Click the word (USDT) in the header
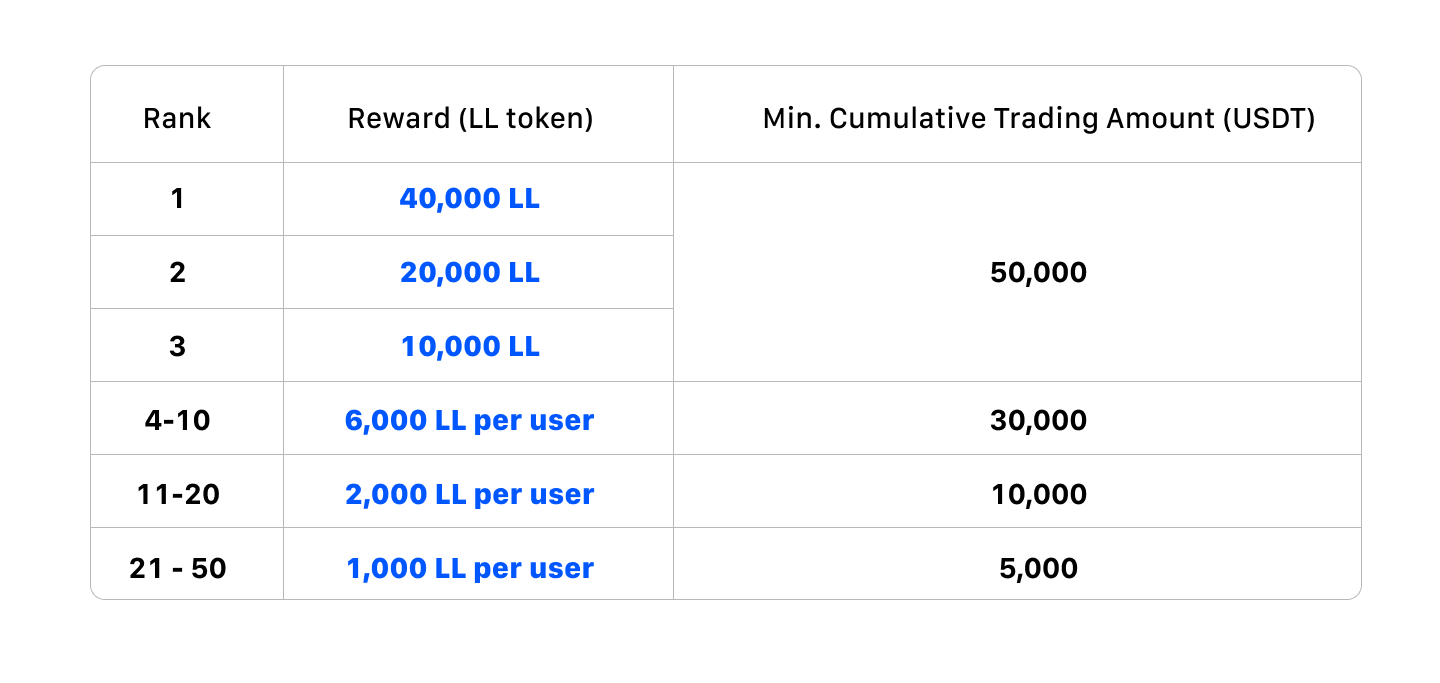This screenshot has width=1440, height=683. point(1269,118)
